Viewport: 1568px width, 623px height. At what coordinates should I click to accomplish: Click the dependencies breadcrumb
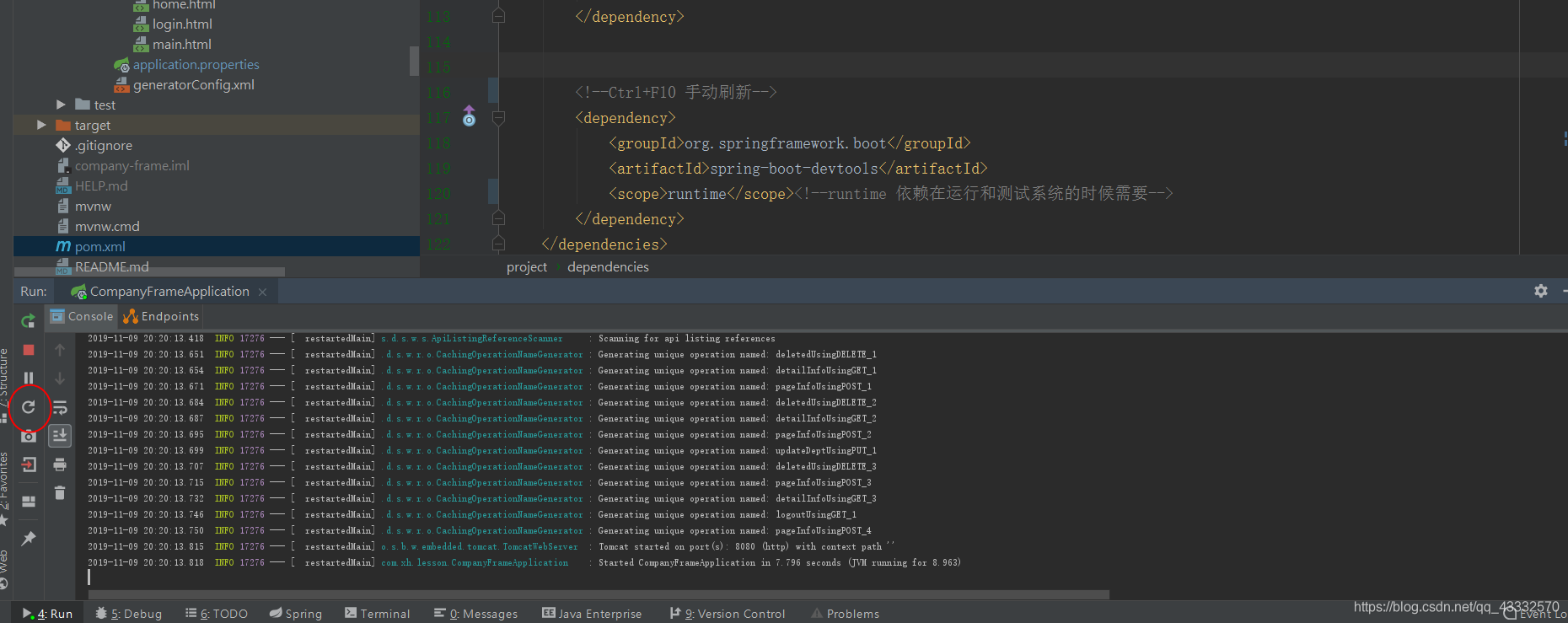point(608,266)
